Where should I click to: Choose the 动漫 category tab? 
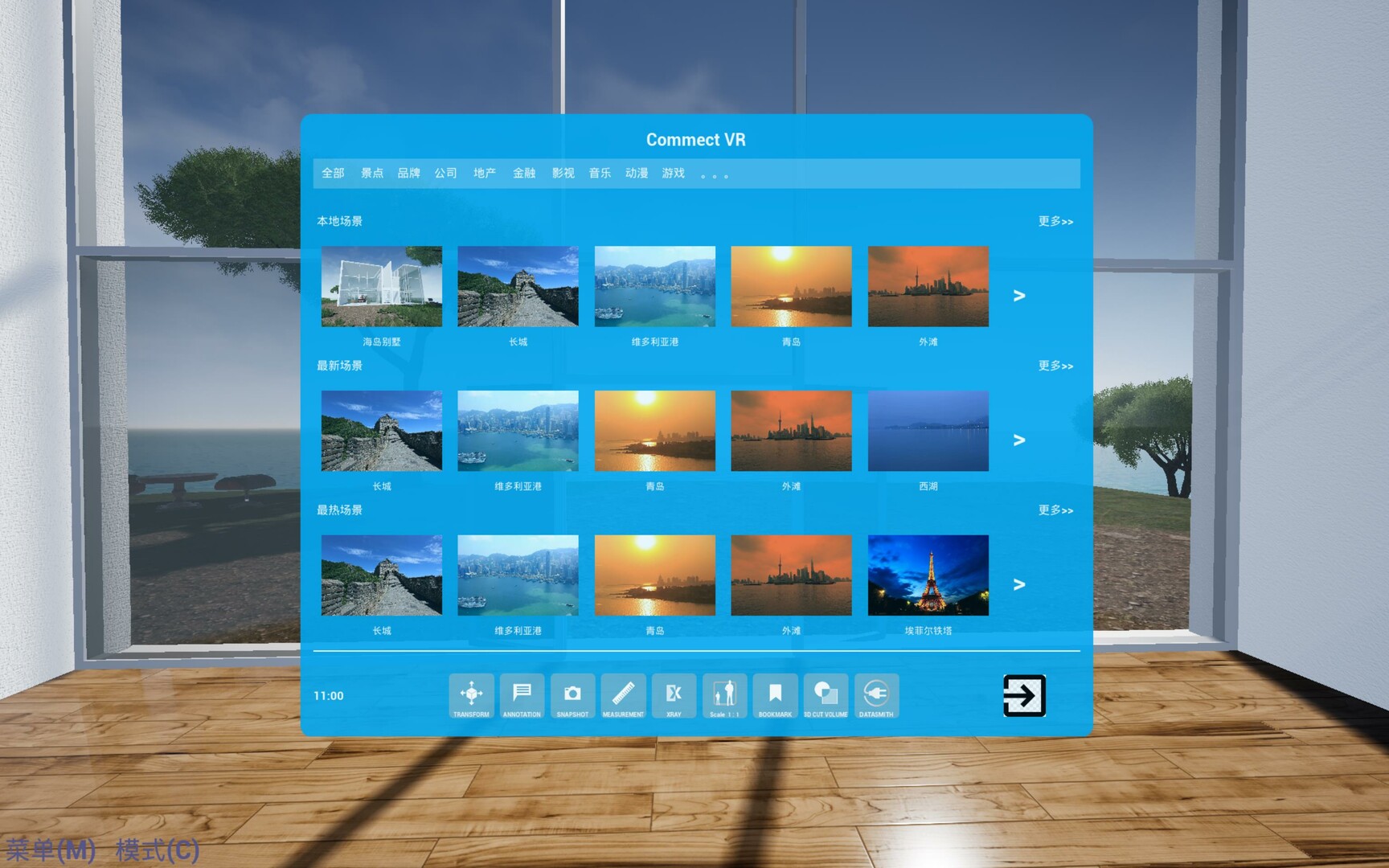(637, 173)
